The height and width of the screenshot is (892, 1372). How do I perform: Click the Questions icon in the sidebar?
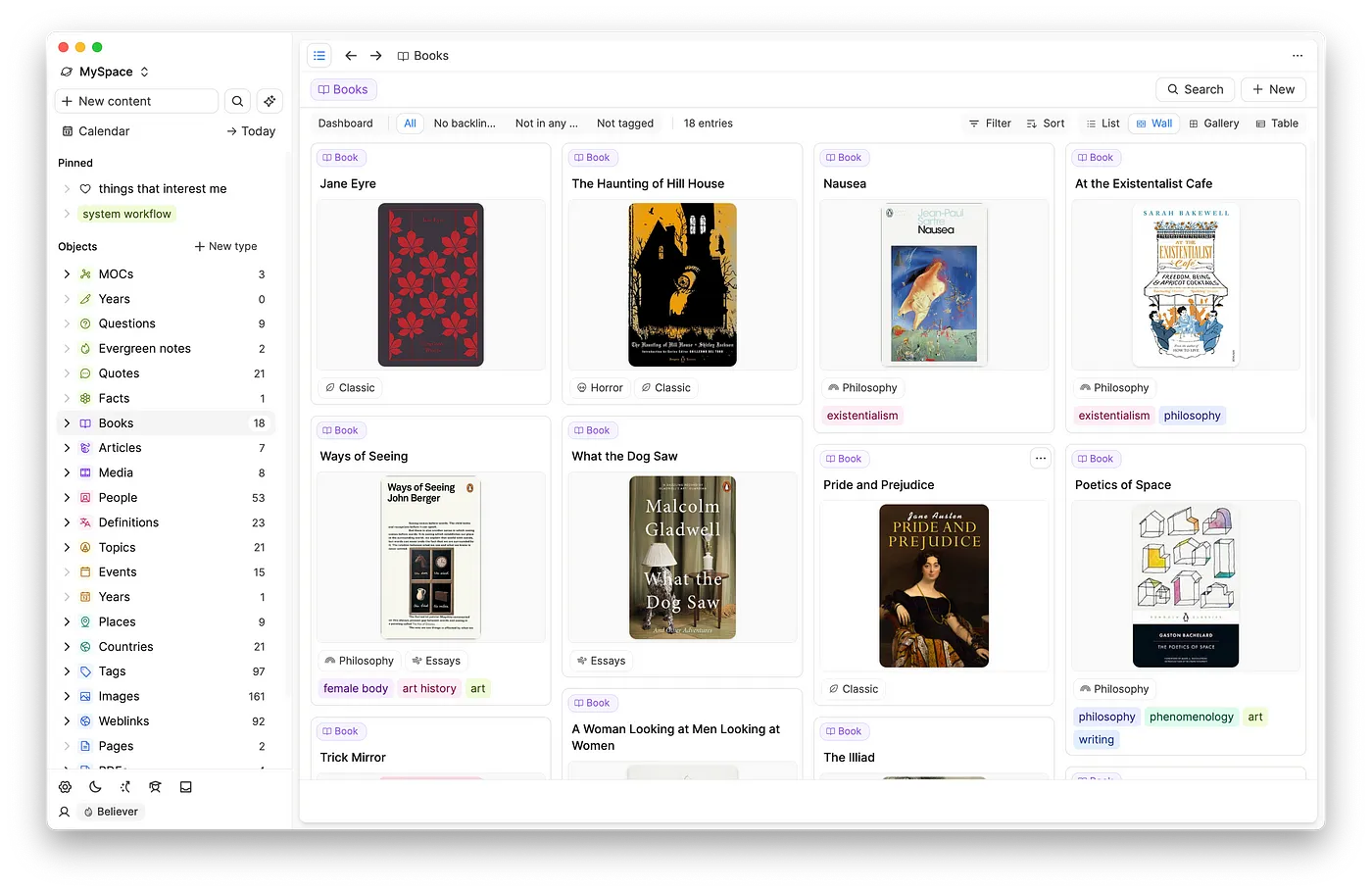tap(85, 323)
